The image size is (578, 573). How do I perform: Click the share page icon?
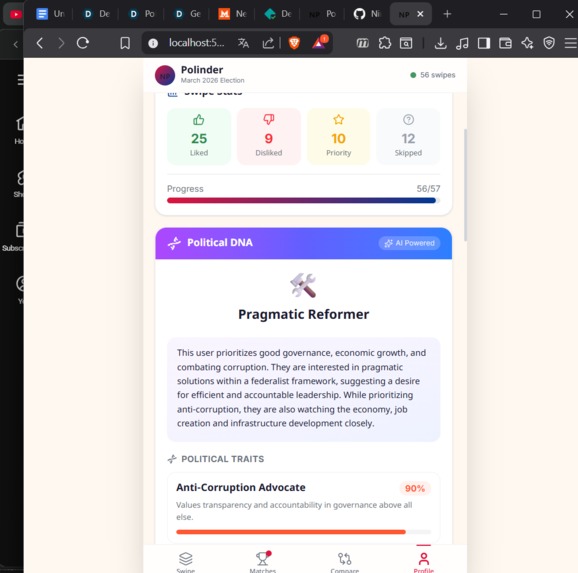(268, 43)
